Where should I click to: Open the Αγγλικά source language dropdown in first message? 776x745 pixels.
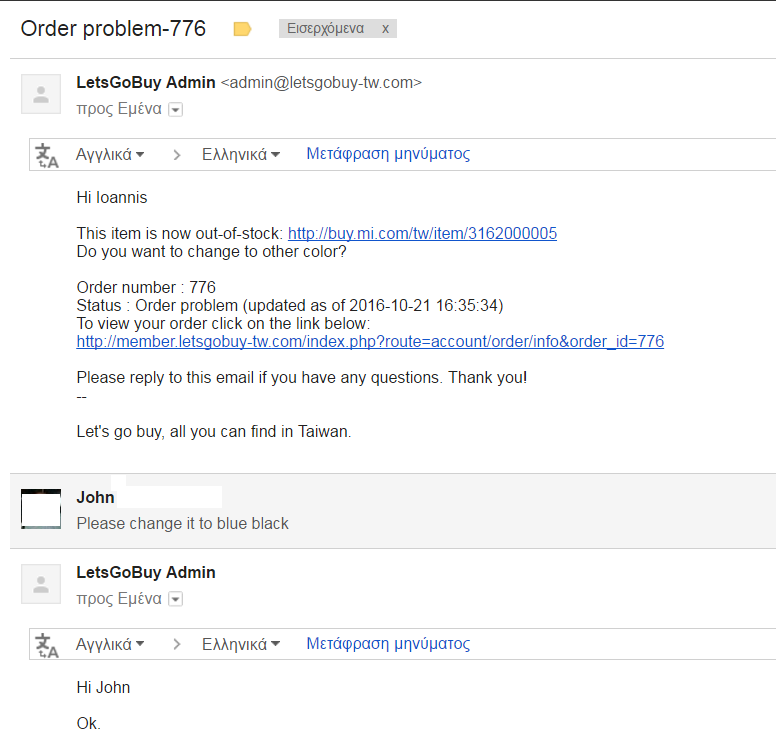110,155
